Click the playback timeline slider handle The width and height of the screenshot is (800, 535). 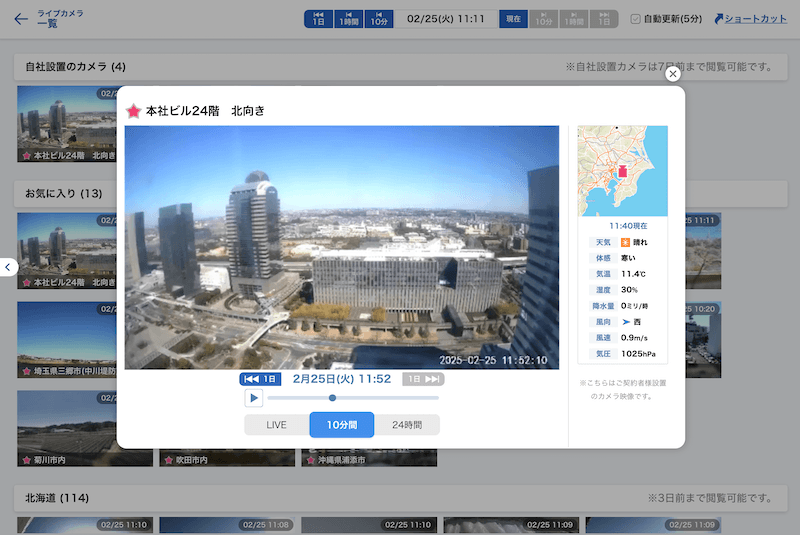[x=332, y=398]
